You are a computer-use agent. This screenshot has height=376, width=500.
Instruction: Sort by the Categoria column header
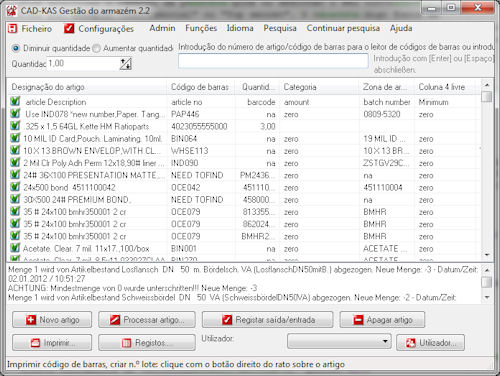pyautogui.click(x=319, y=87)
